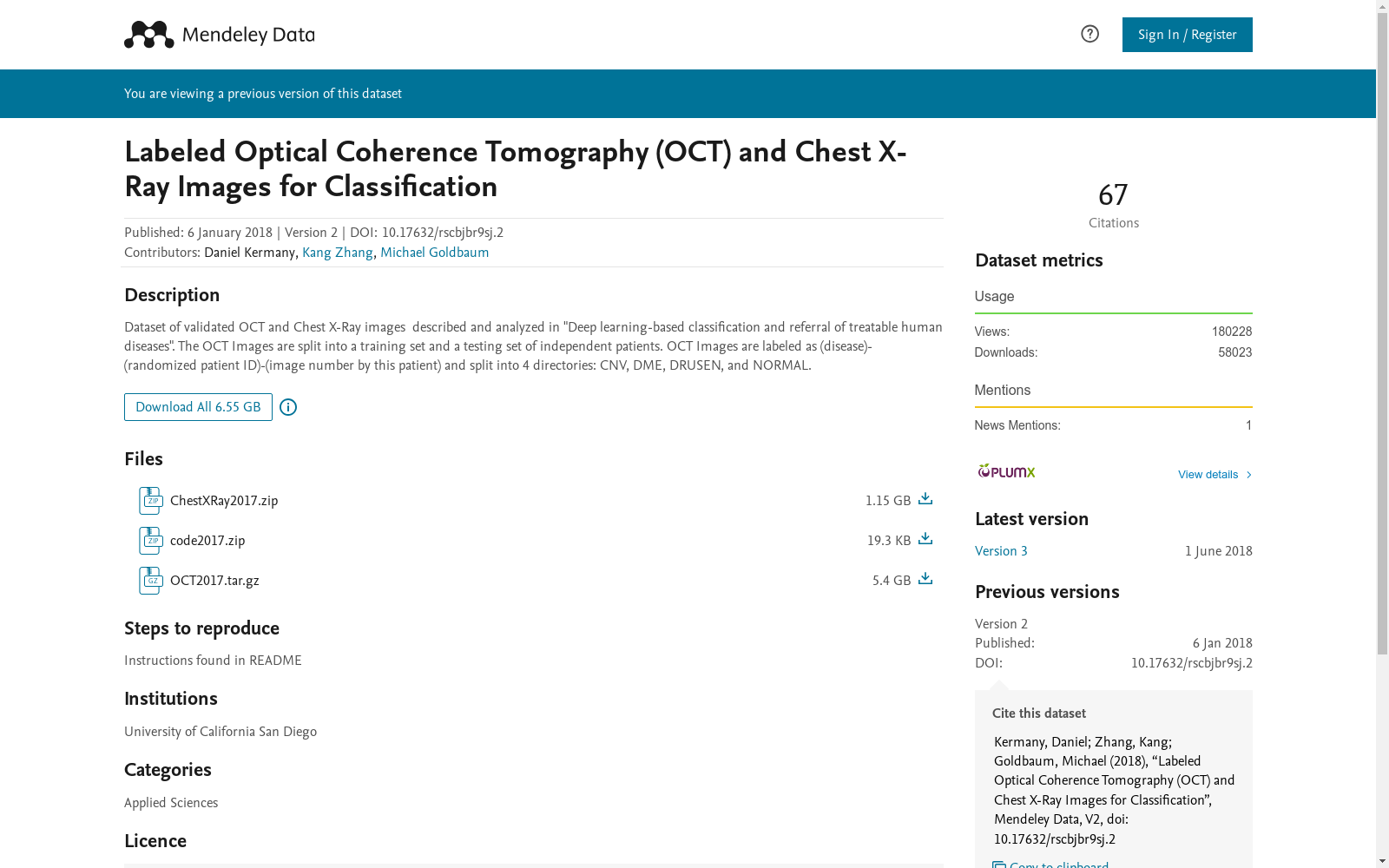Download code2017.zip using its download icon
Screen dimensions: 1389x868
pos(925,539)
